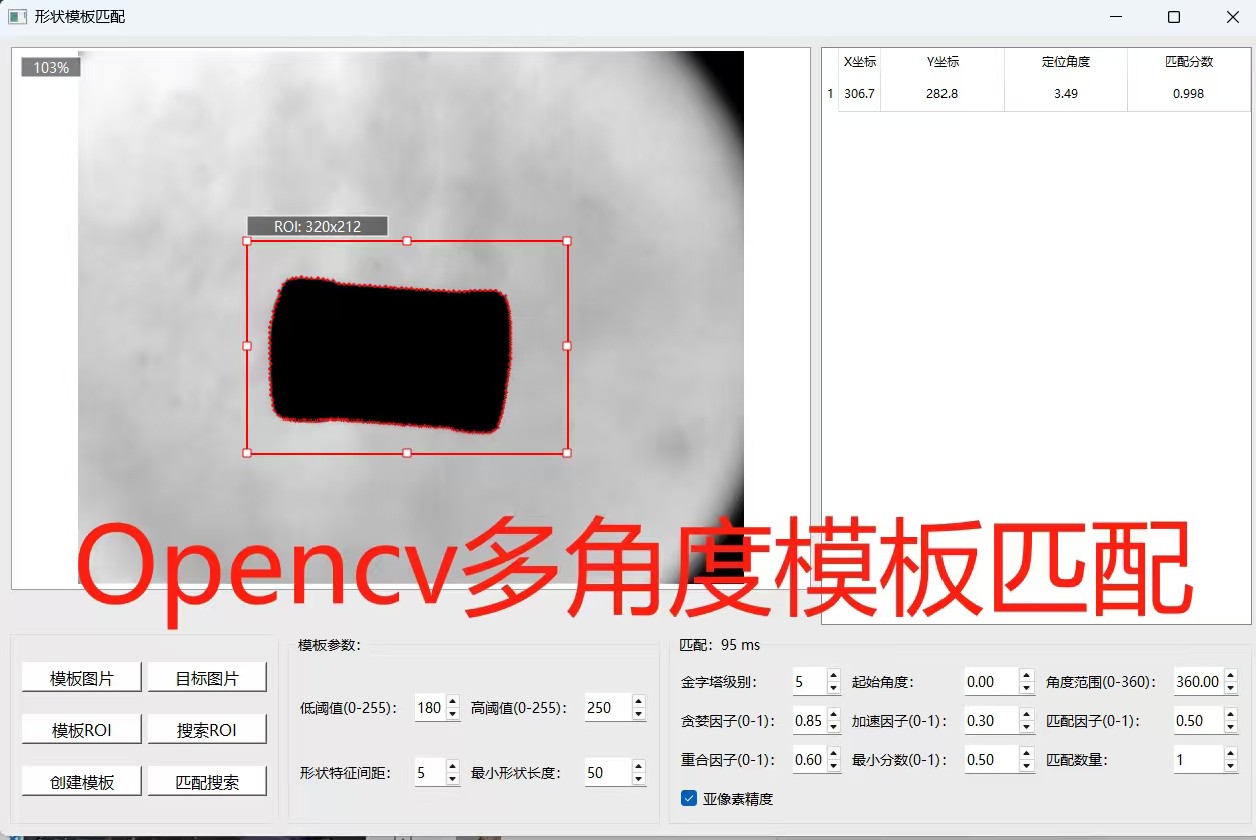The width and height of the screenshot is (1256, 840).
Task: Click the ROI top-left corner handle
Action: pos(247,240)
